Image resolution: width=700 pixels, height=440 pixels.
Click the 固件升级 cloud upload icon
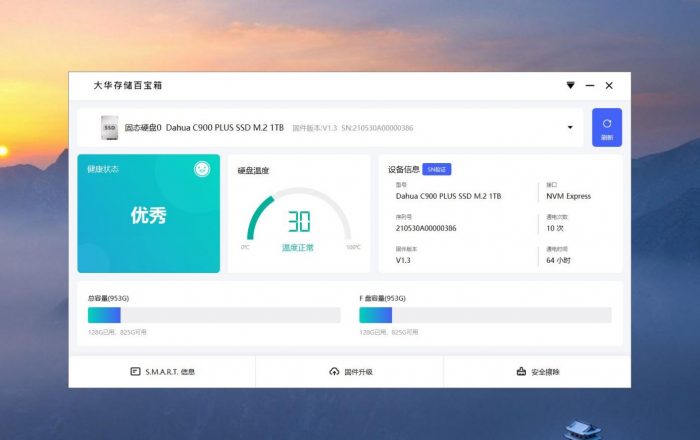coord(334,371)
